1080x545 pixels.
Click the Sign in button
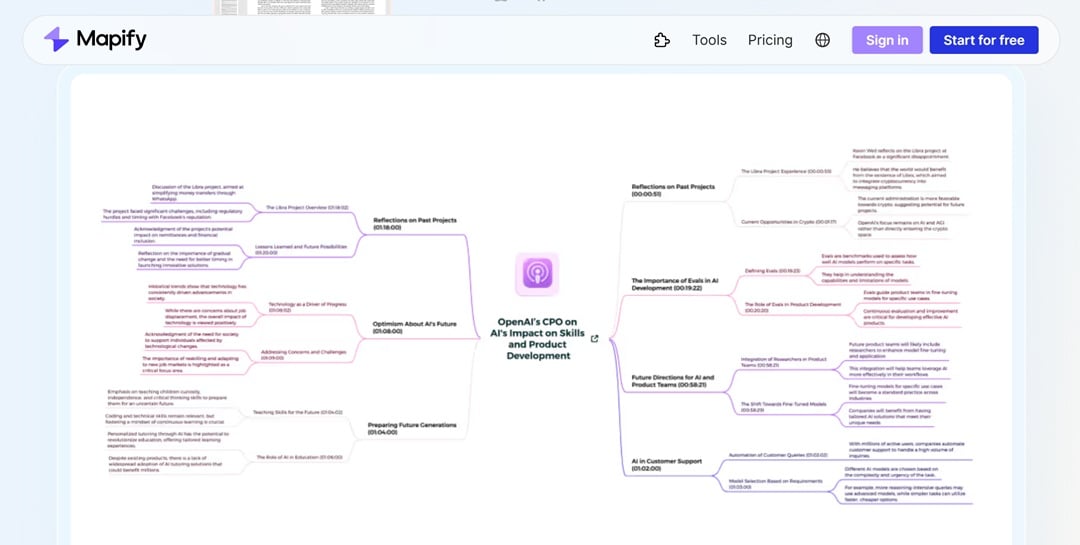(x=887, y=40)
